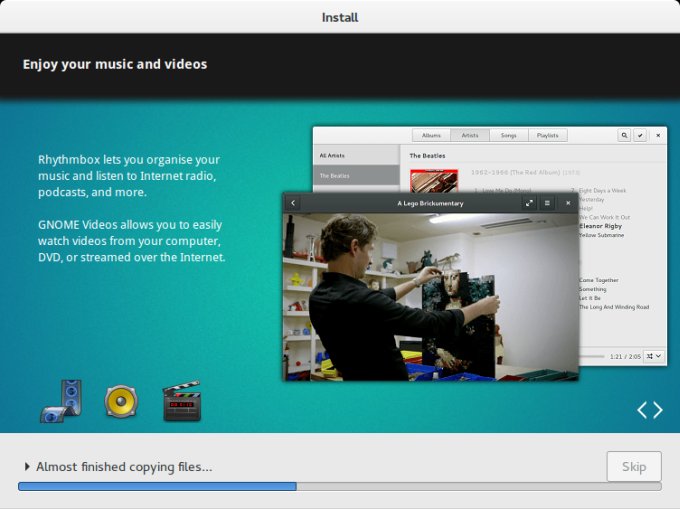
Task: Click the Let It Be song
Action: point(590,298)
